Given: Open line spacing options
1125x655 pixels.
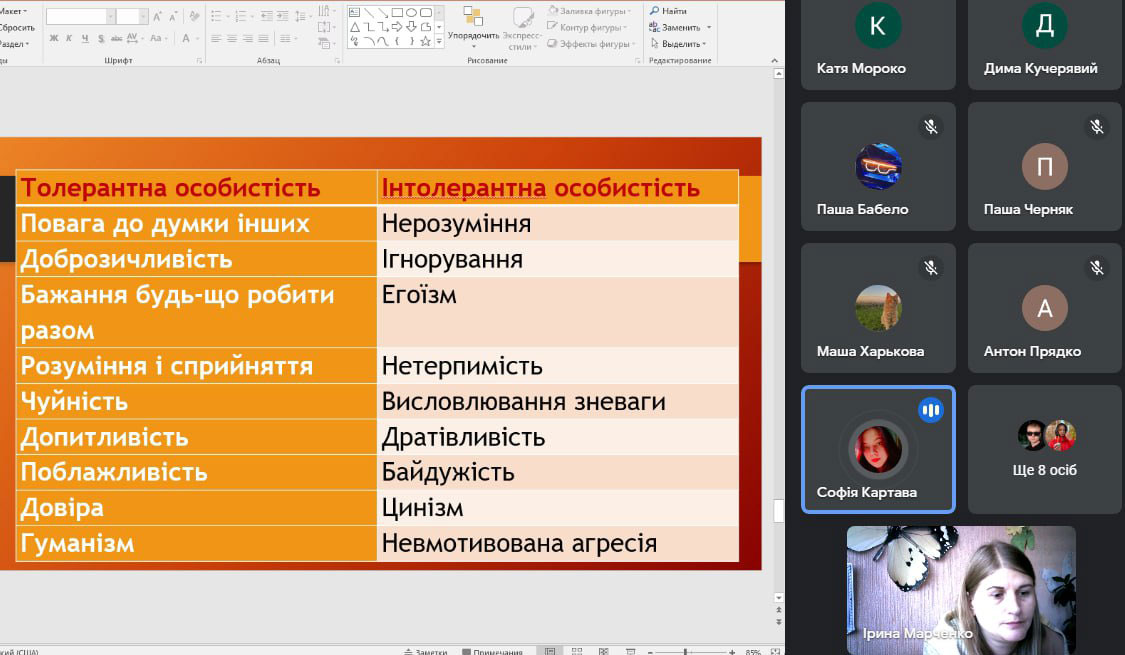Looking at the screenshot, I should coord(301,17).
